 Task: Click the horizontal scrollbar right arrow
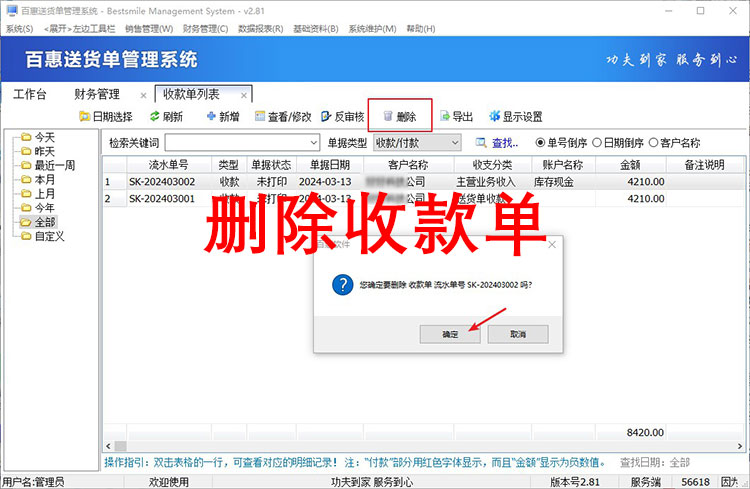(x=739, y=446)
